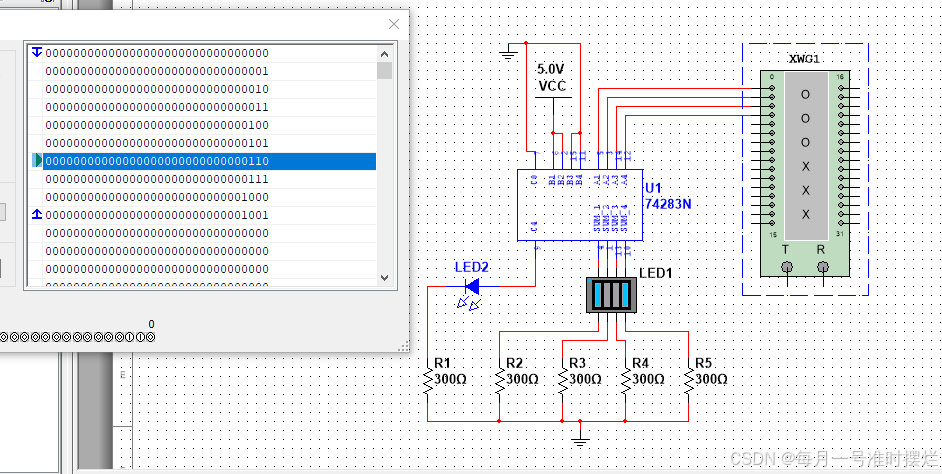Click the LED2 reference label text
The image size is (942, 474).
(x=472, y=267)
